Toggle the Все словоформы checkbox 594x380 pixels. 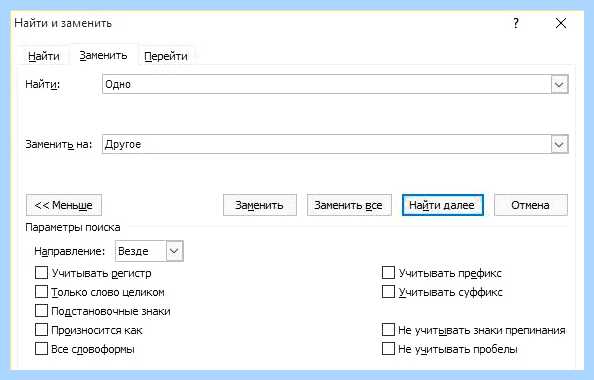[41, 349]
